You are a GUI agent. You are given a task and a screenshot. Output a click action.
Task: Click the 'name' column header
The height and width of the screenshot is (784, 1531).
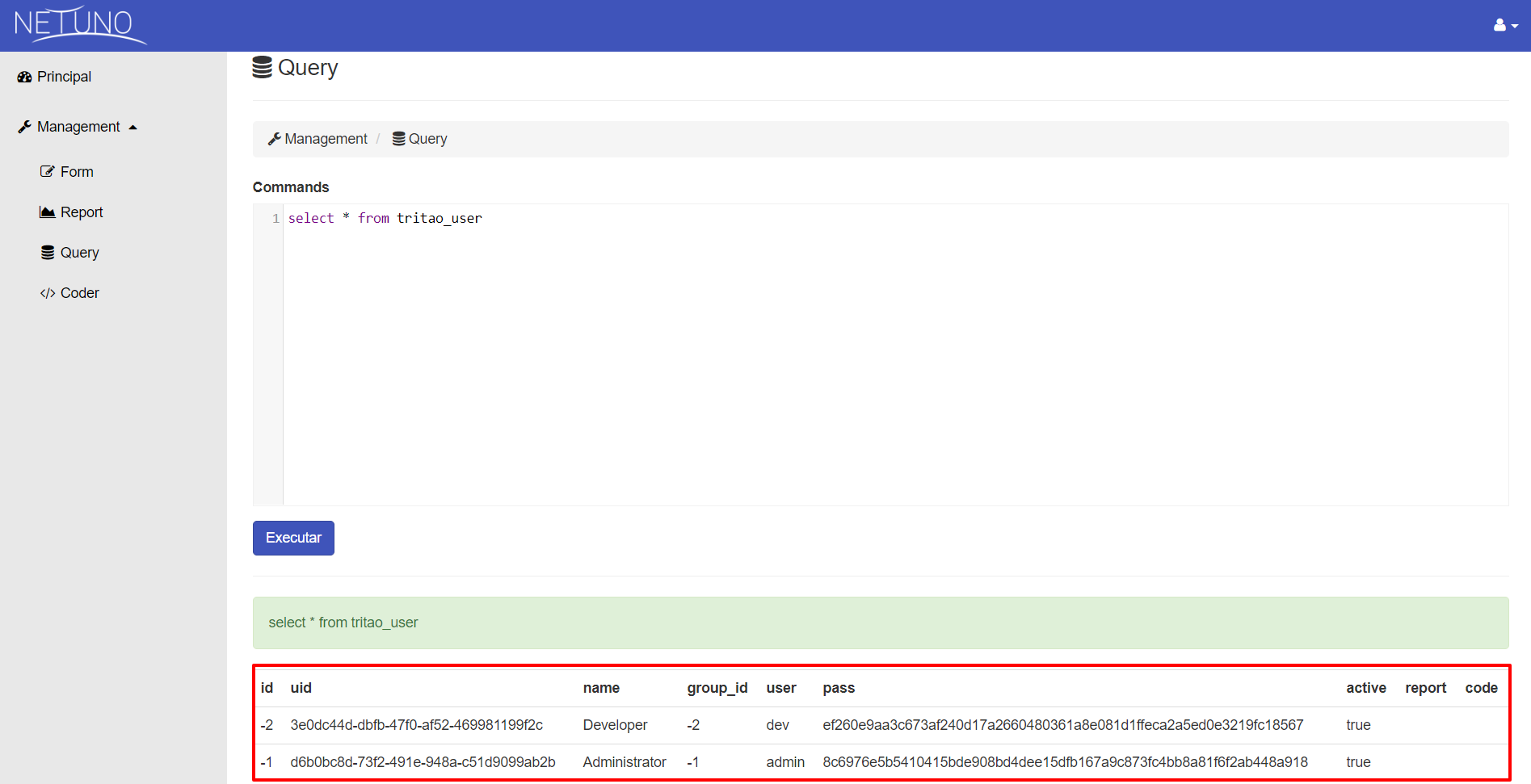pyautogui.click(x=601, y=688)
